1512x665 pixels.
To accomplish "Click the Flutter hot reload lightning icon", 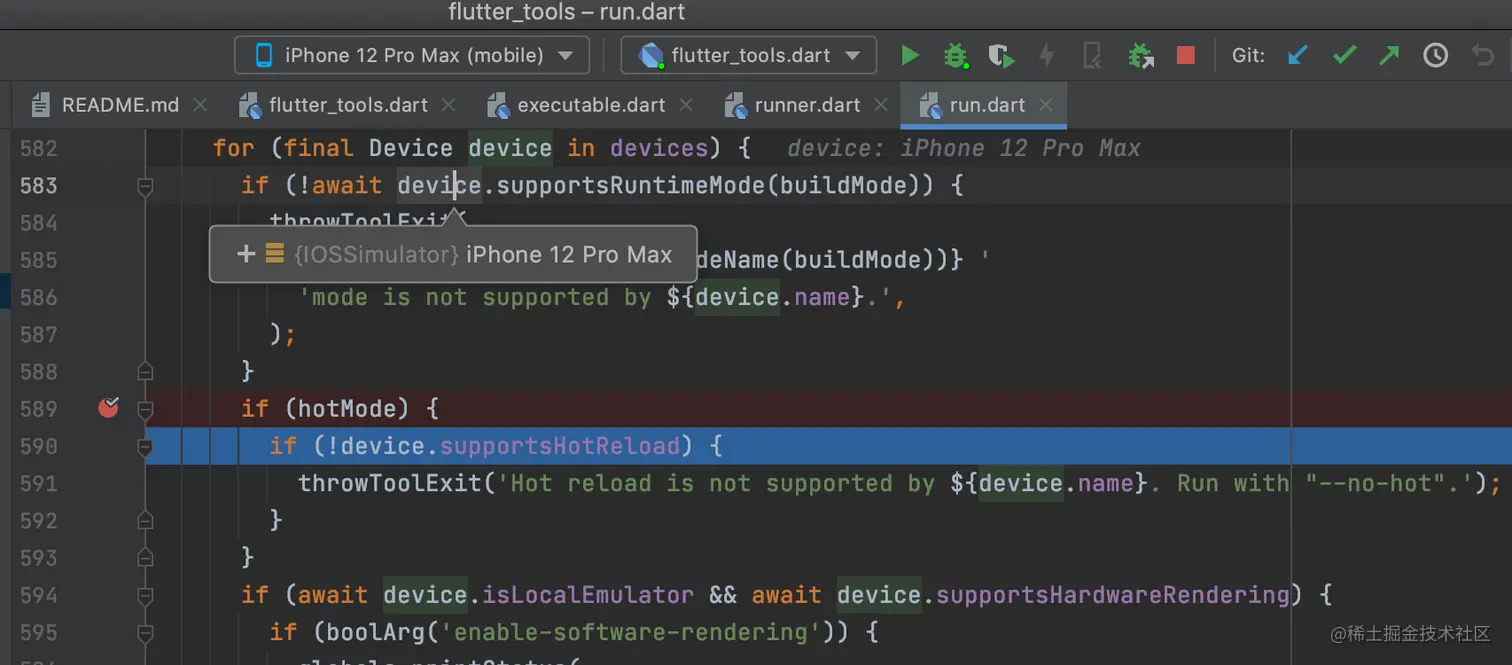I will 1047,55.
